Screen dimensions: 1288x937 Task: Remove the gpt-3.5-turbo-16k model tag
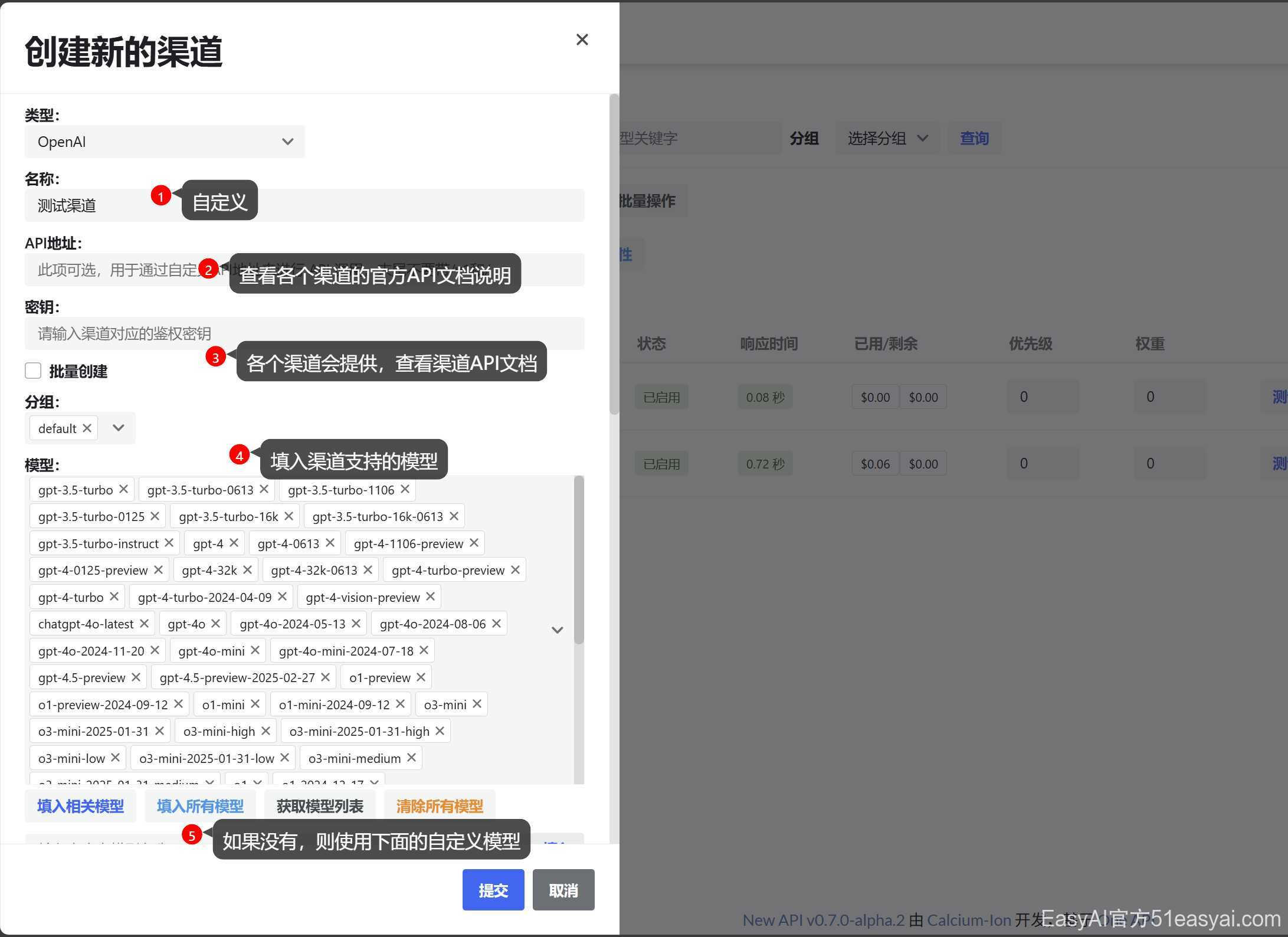pyautogui.click(x=289, y=516)
